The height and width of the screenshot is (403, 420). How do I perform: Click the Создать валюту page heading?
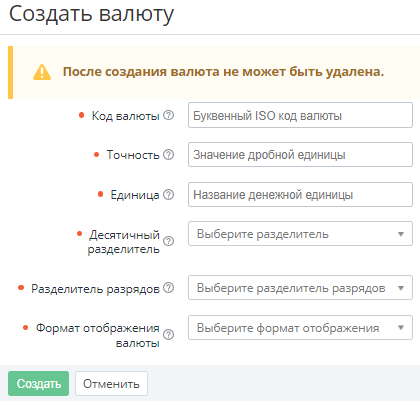tap(91, 14)
